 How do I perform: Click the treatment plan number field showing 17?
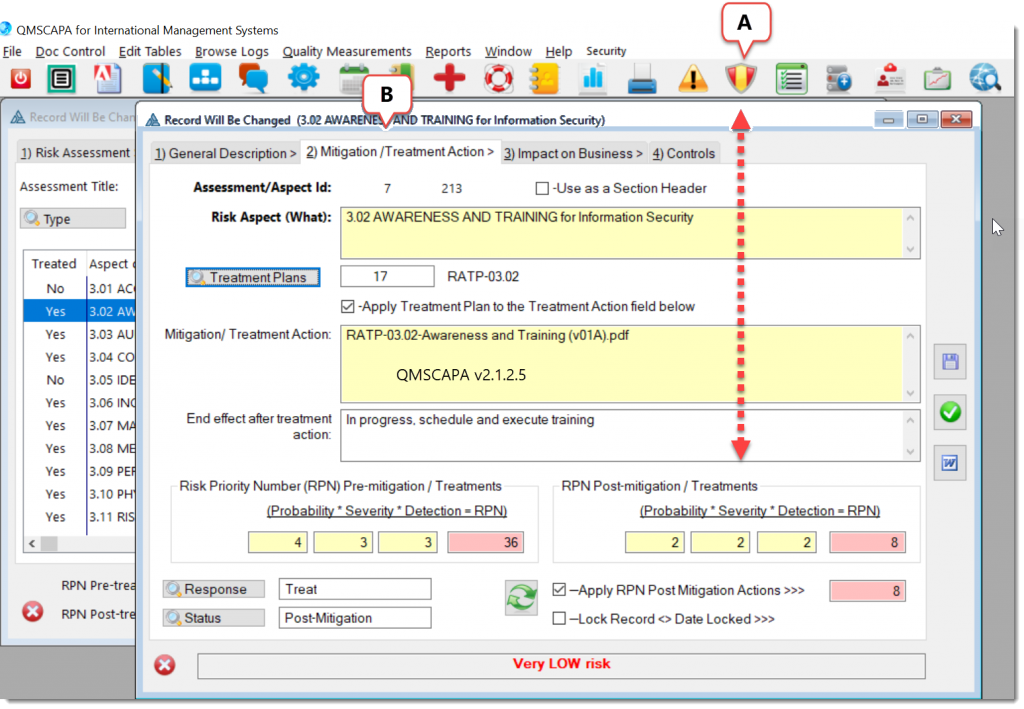point(387,276)
